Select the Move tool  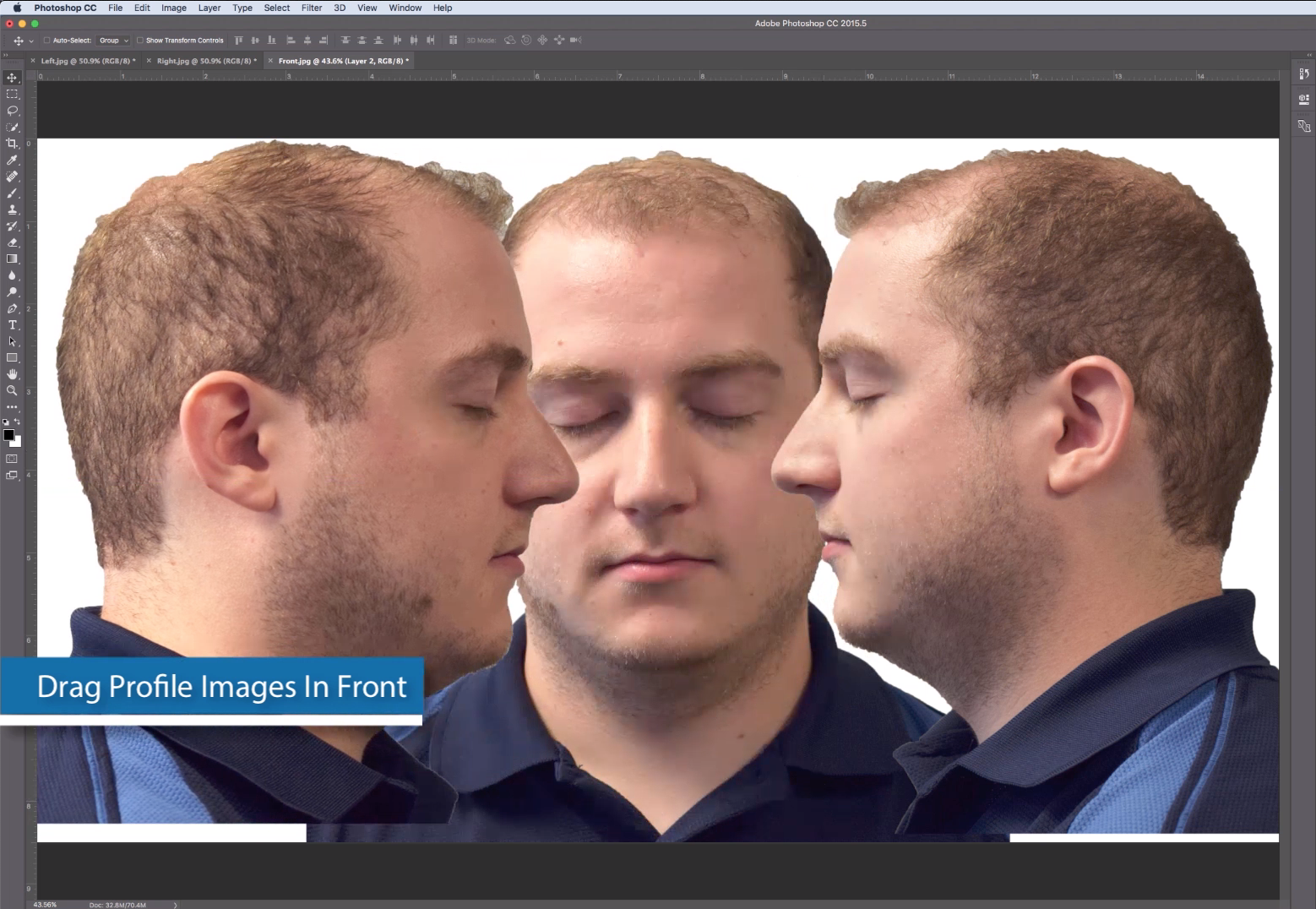[12, 77]
